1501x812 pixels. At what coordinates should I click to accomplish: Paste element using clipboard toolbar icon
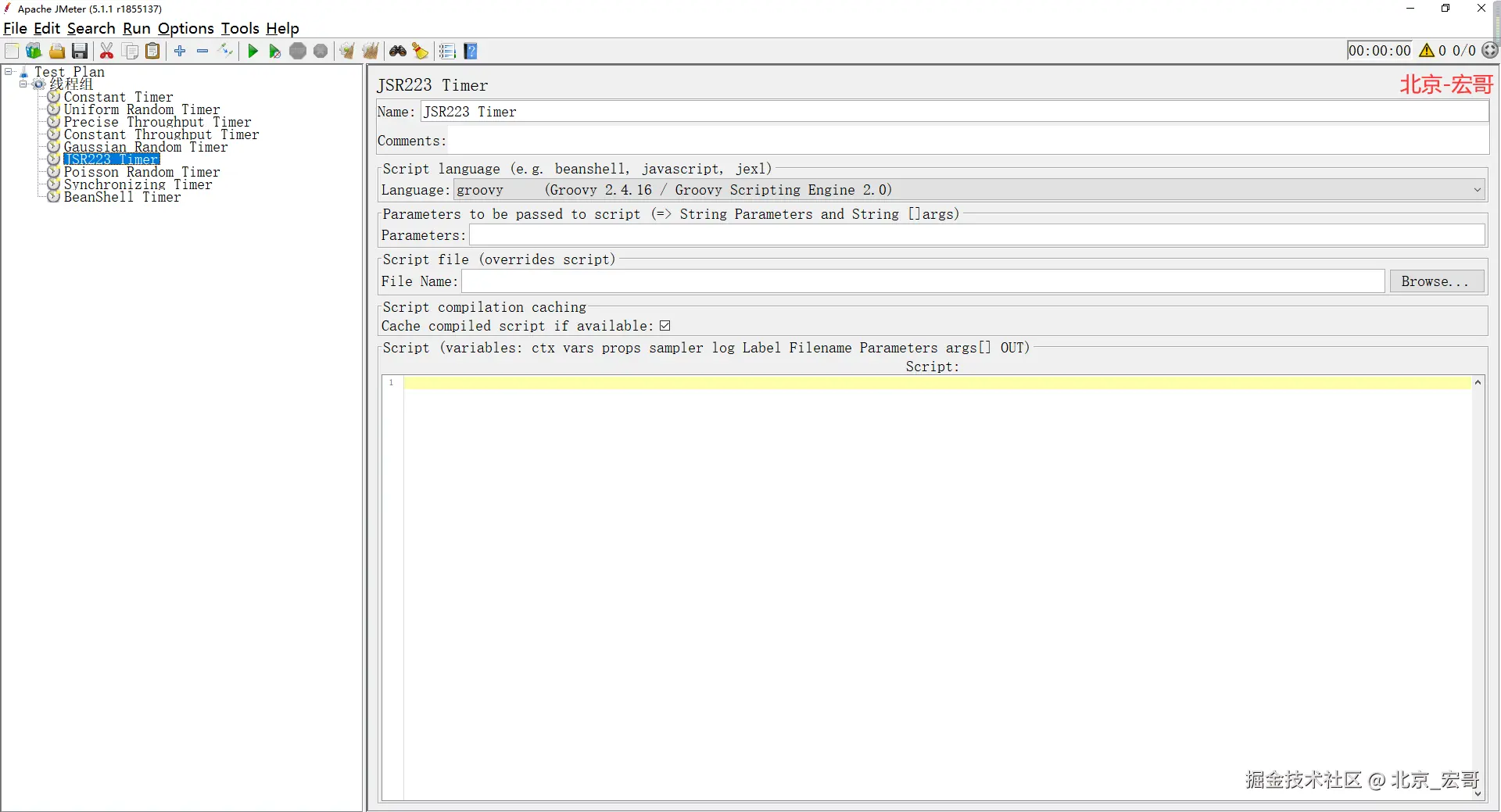click(153, 52)
